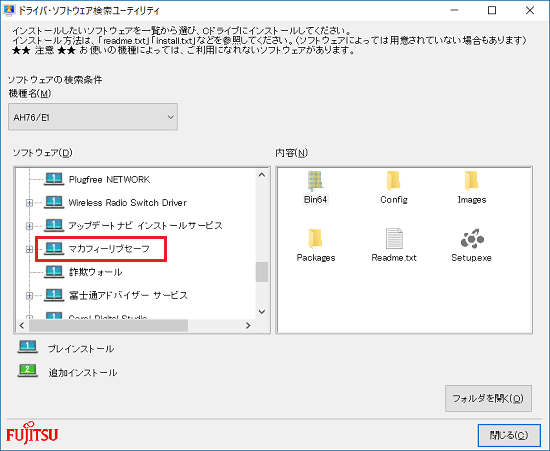Click the software list's vertical scrollbar thumb

262,272
